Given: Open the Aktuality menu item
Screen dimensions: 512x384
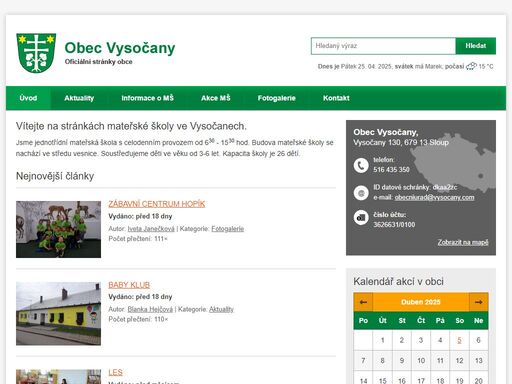Looking at the screenshot, I should 79,98.
